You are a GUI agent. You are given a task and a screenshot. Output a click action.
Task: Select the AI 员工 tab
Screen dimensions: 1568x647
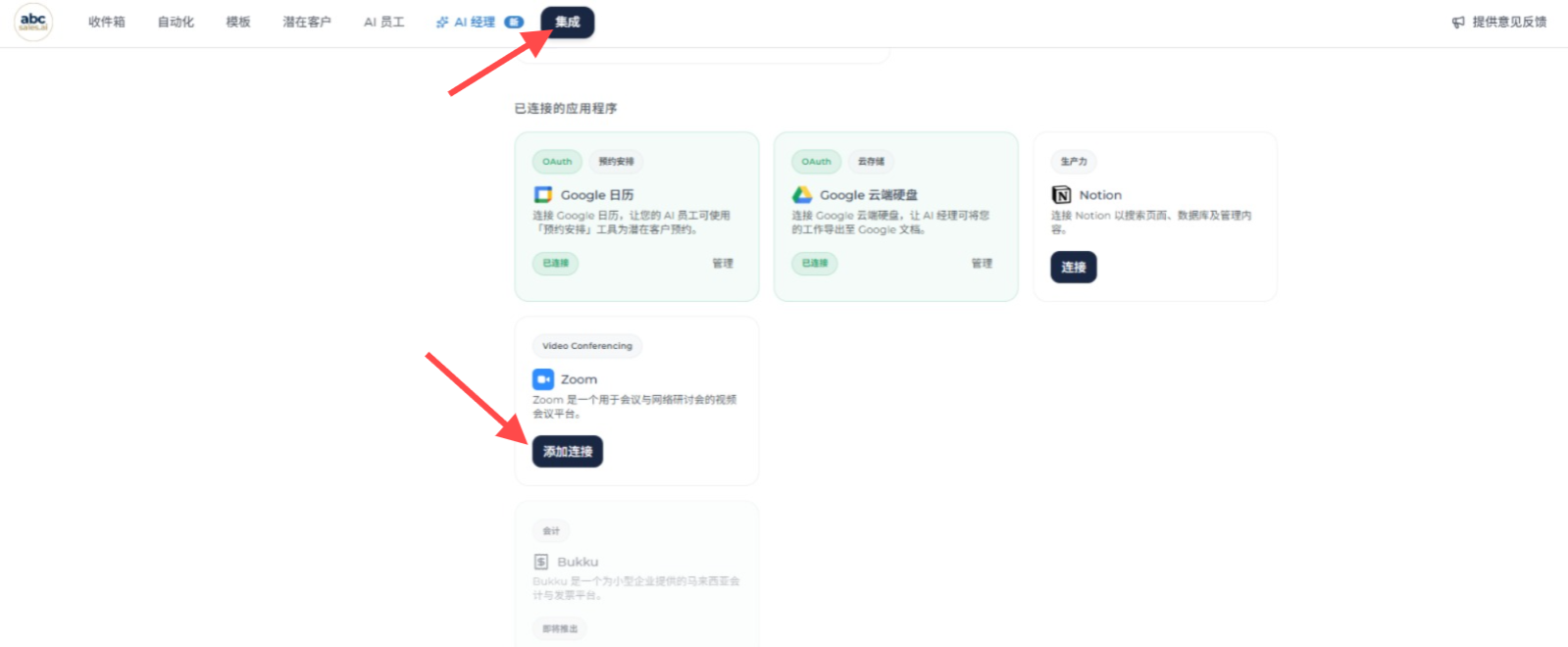click(384, 22)
